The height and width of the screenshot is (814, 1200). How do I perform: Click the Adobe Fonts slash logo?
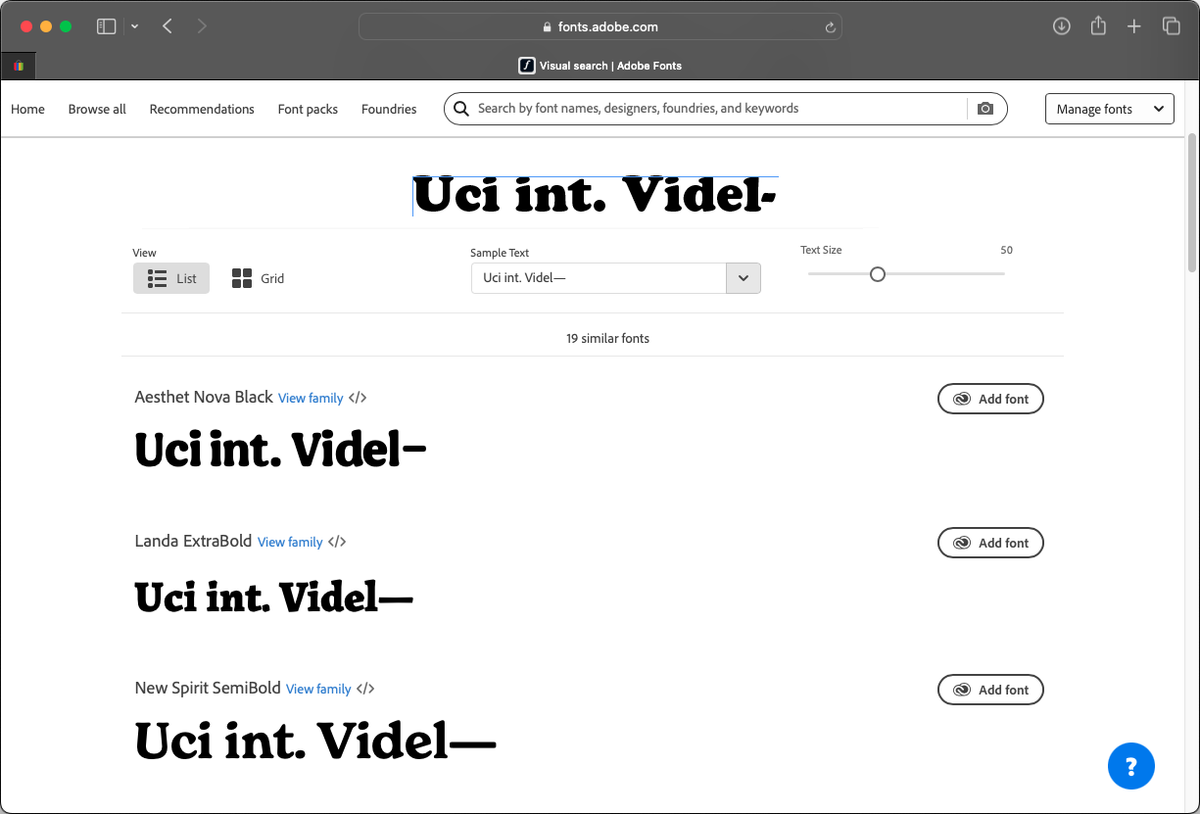(526, 66)
